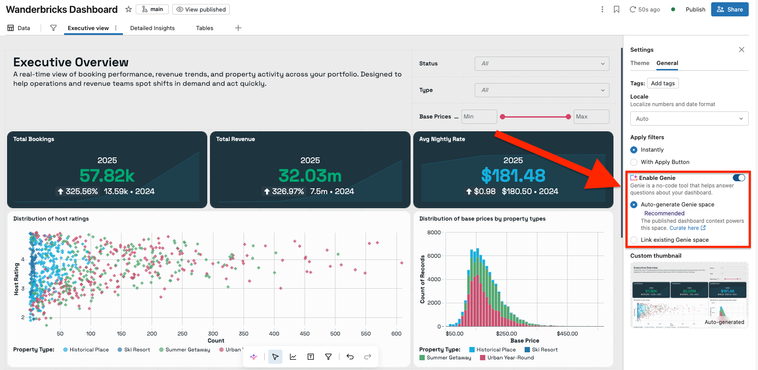Add a new page with the plus icon
The image size is (758, 370).
click(x=238, y=28)
